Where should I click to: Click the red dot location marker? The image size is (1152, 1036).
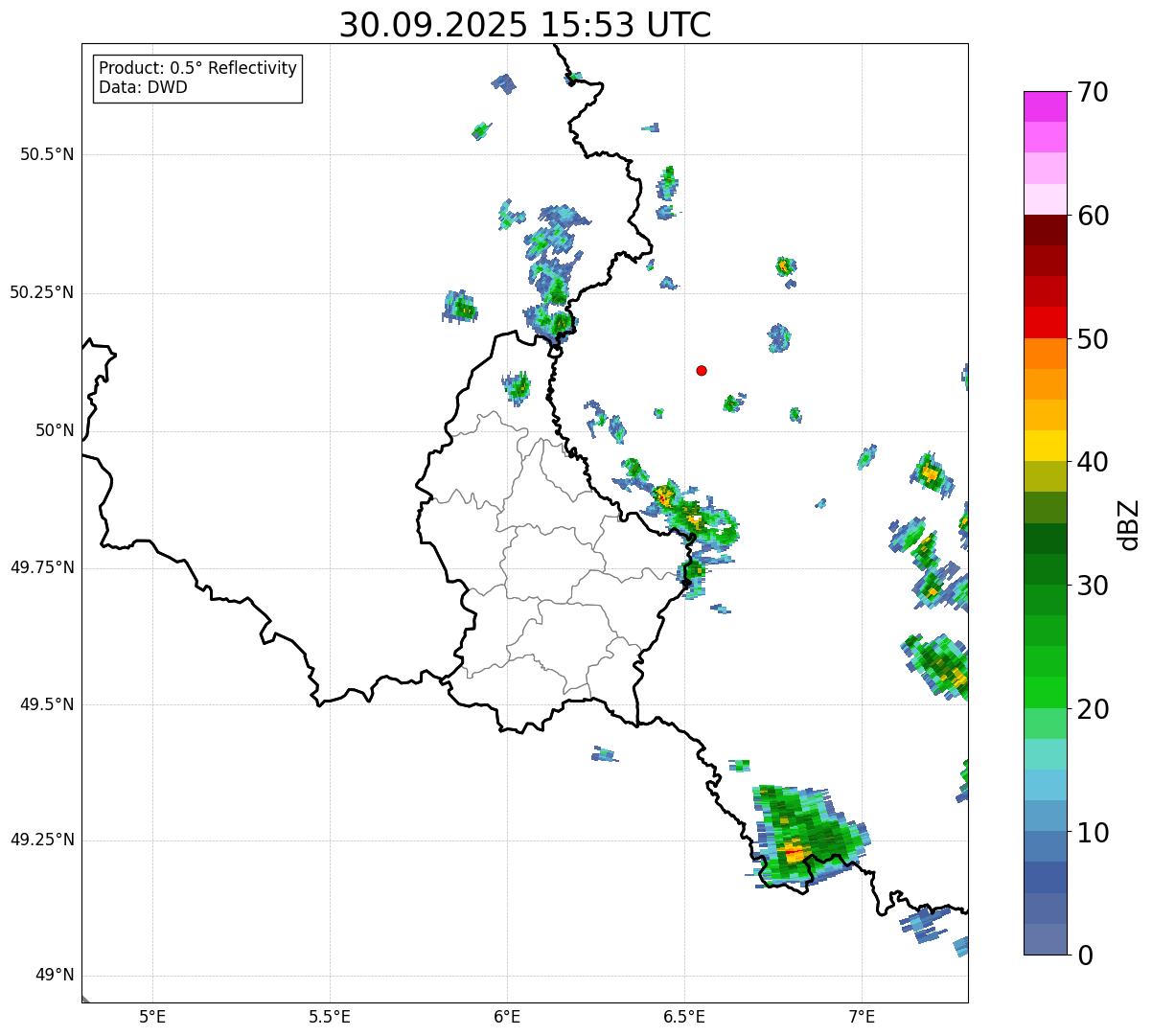(702, 370)
